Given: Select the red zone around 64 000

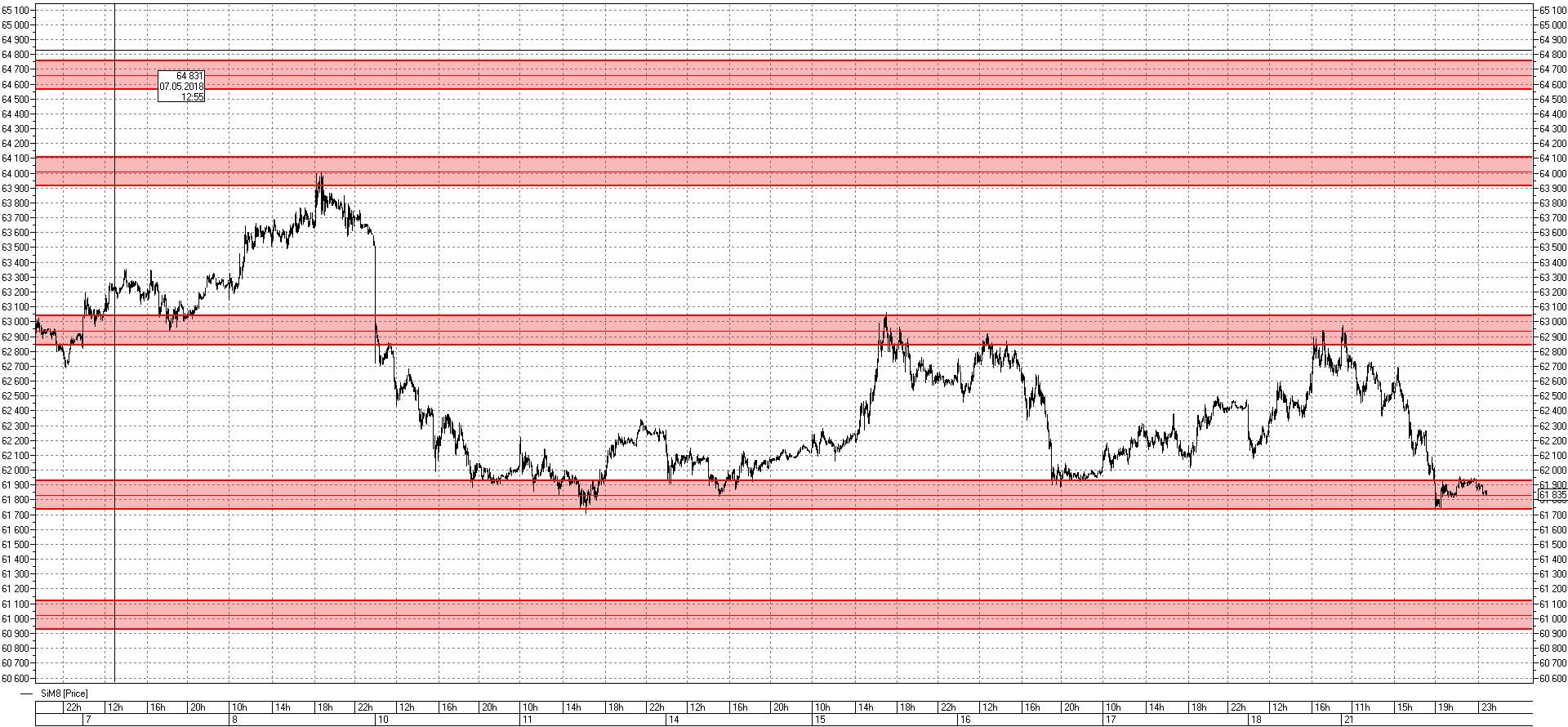Looking at the screenshot, I should pos(784,172).
